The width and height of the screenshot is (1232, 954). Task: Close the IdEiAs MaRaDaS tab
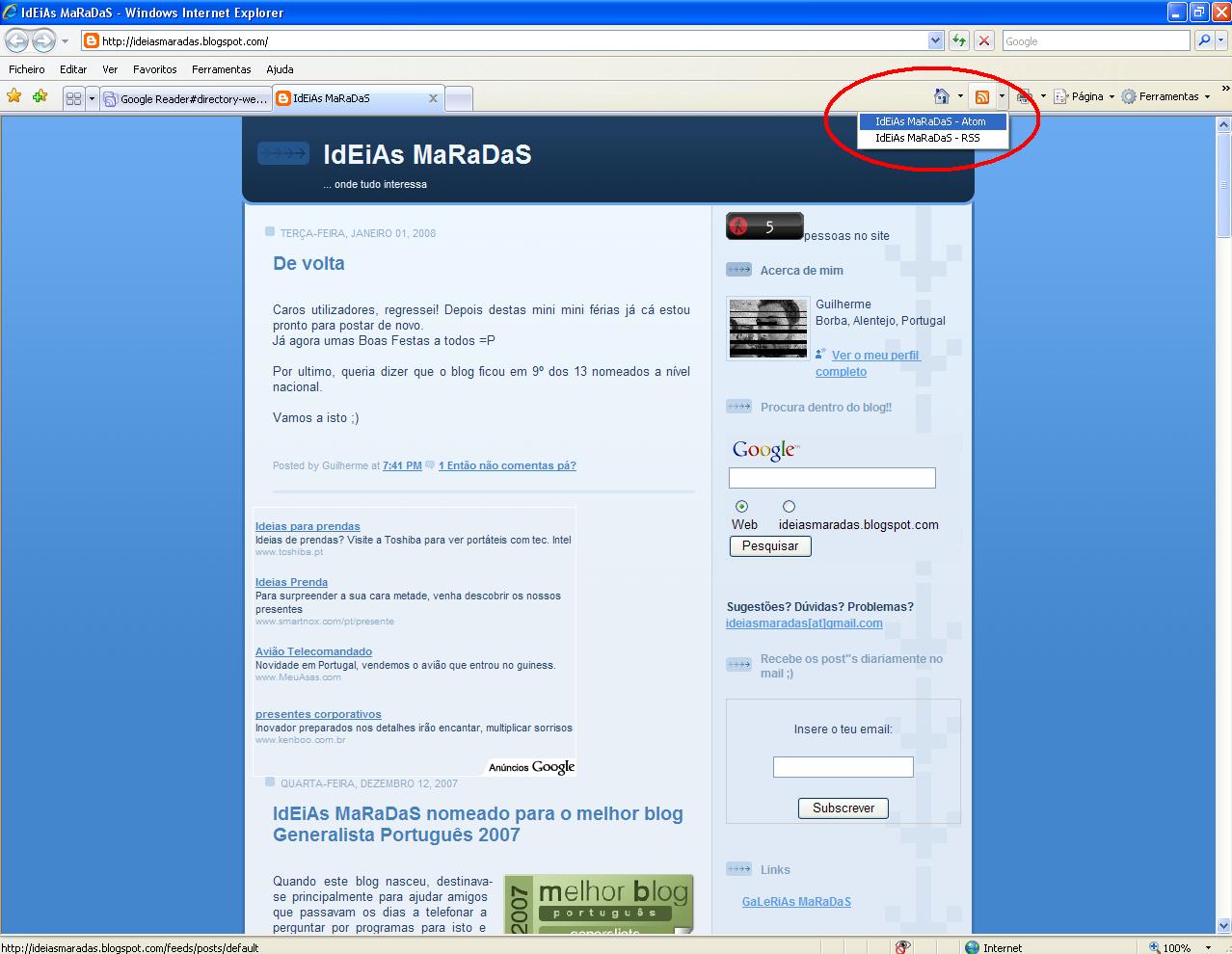pos(433,98)
